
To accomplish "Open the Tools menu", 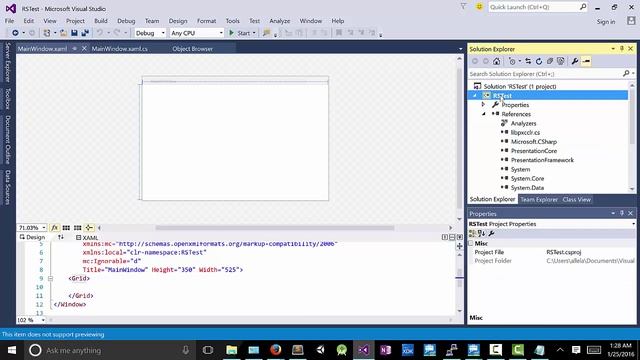I will (x=233, y=21).
